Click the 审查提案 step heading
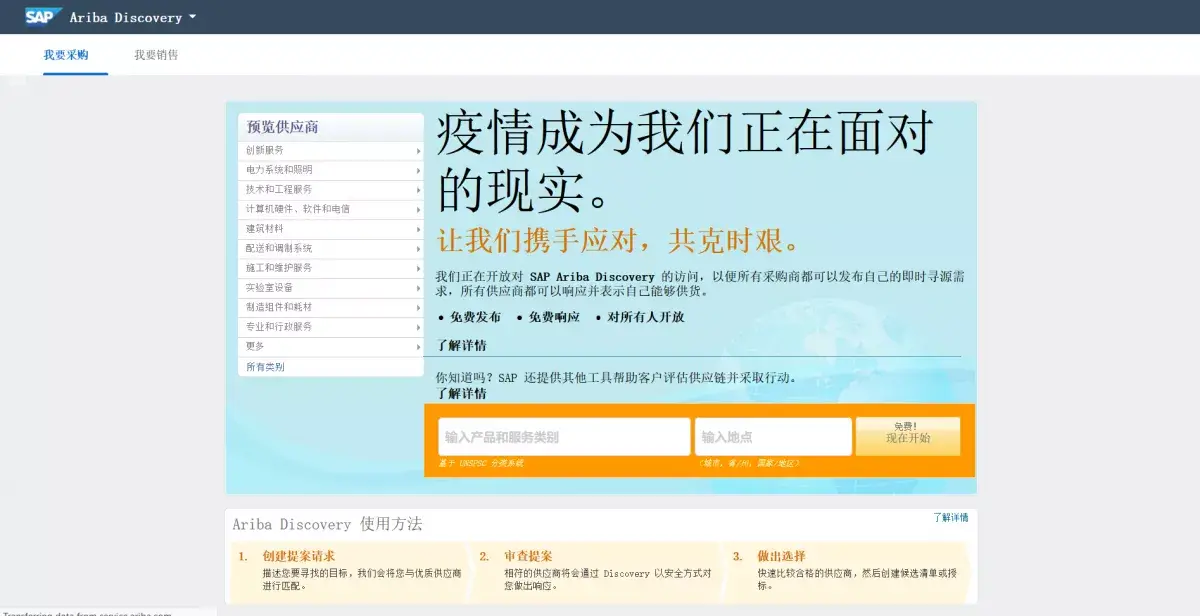 click(x=528, y=556)
